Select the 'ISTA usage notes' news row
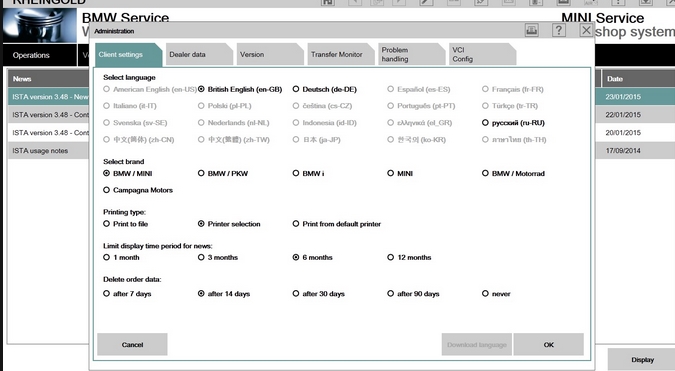This screenshot has height=371, width=675. pos(49,151)
